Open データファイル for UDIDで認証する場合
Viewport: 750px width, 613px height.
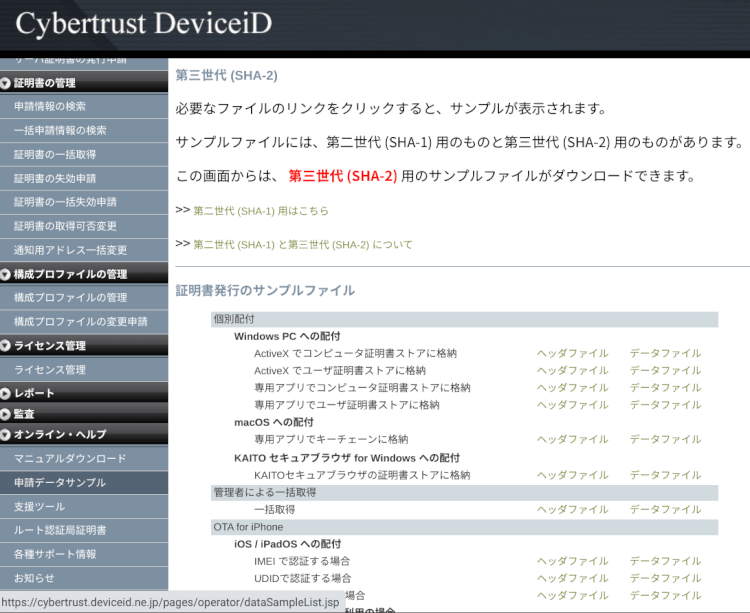(x=665, y=579)
